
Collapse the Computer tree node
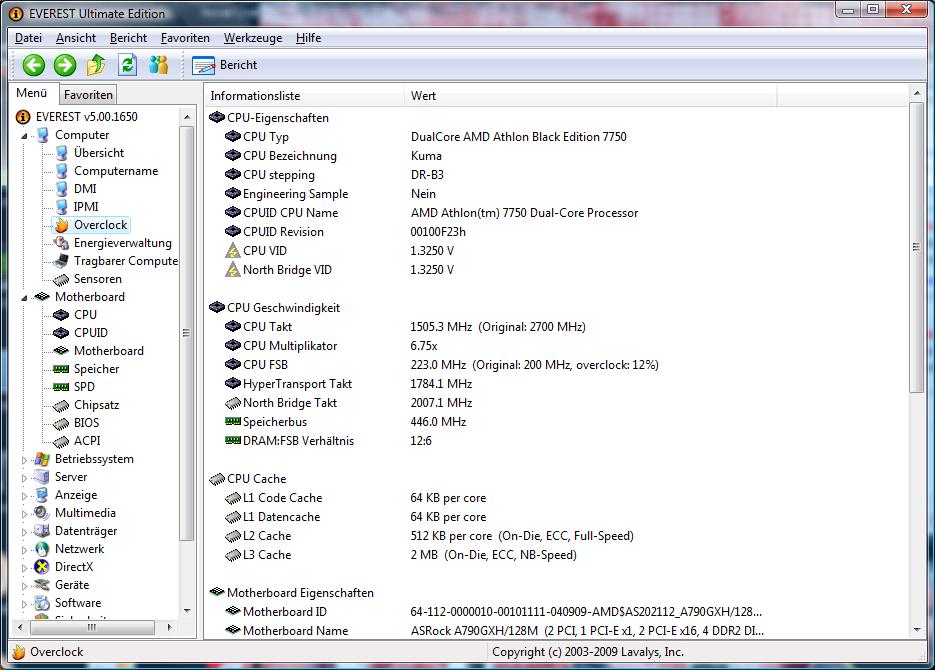coord(24,136)
